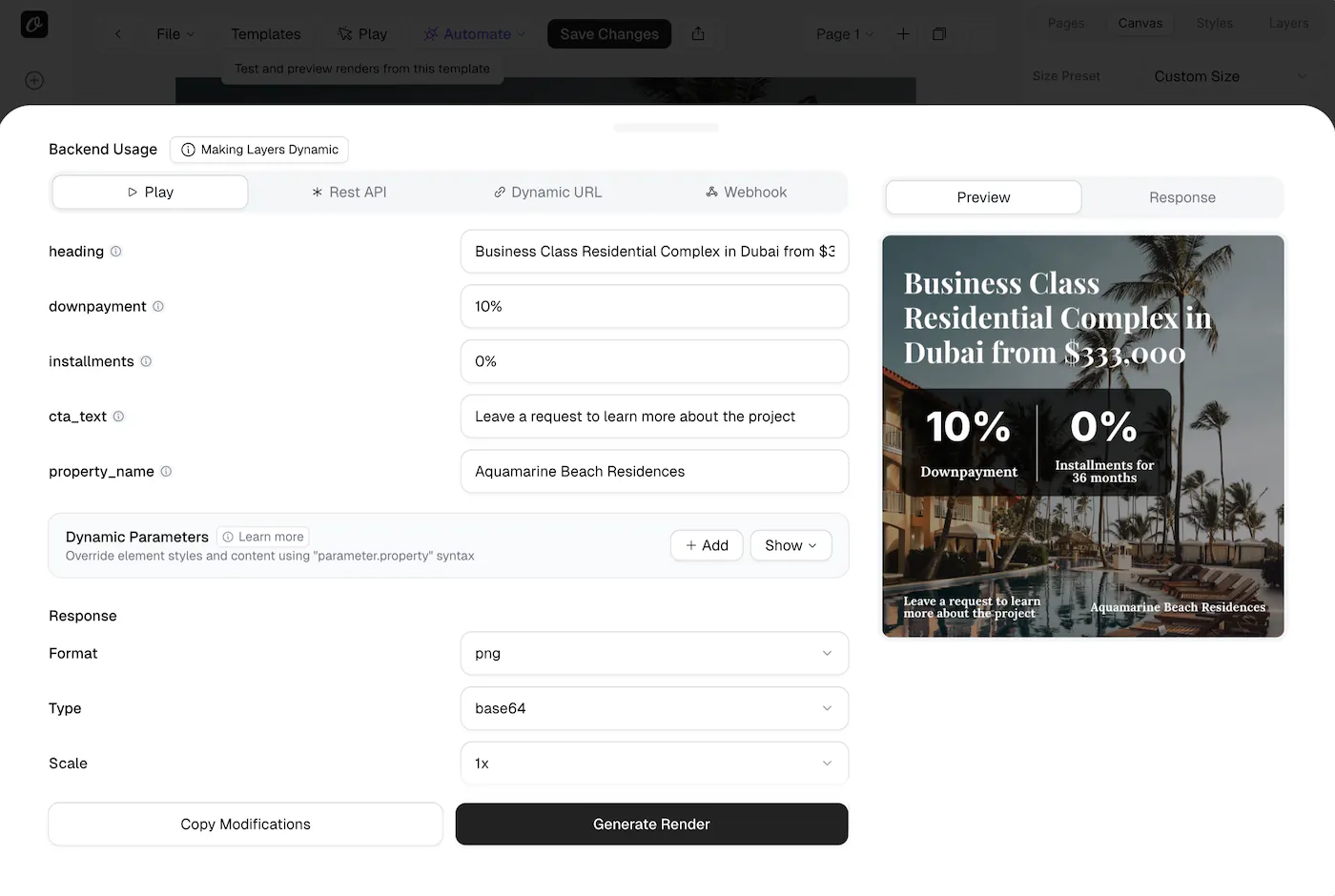Open the Custom Size preset dropdown

[1230, 76]
